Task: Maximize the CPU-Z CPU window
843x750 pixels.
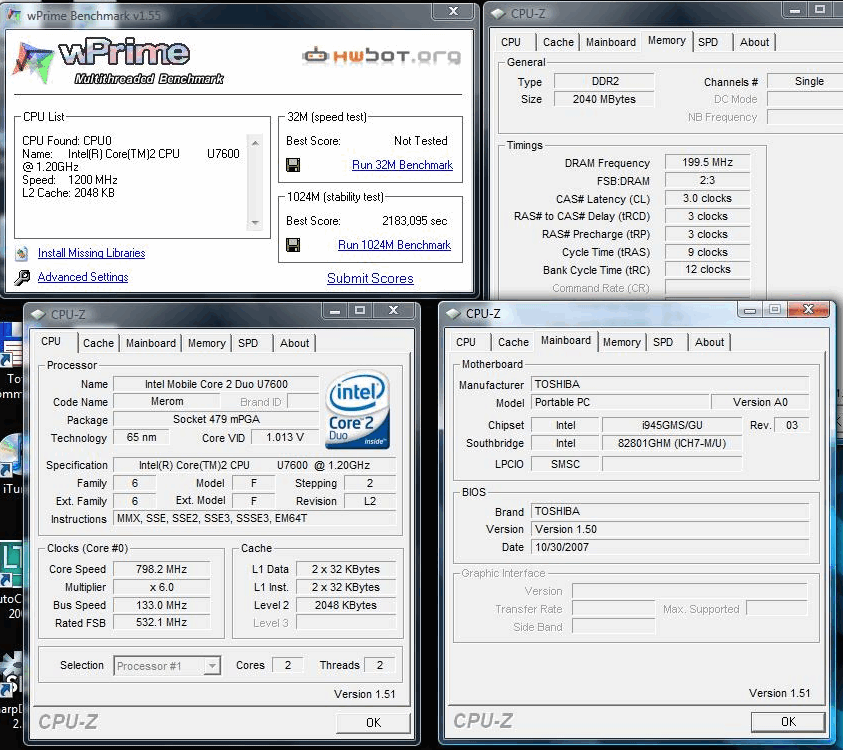Action: [360, 310]
